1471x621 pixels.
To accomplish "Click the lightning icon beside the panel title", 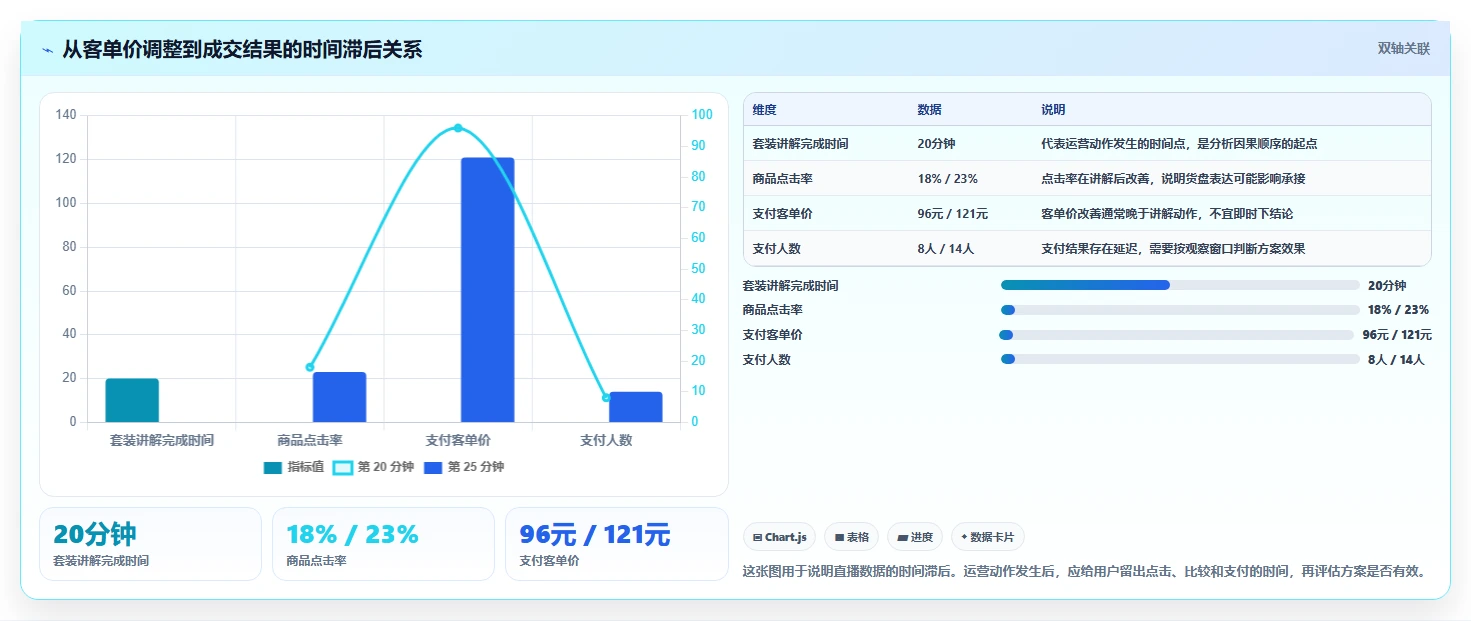I will pos(48,50).
